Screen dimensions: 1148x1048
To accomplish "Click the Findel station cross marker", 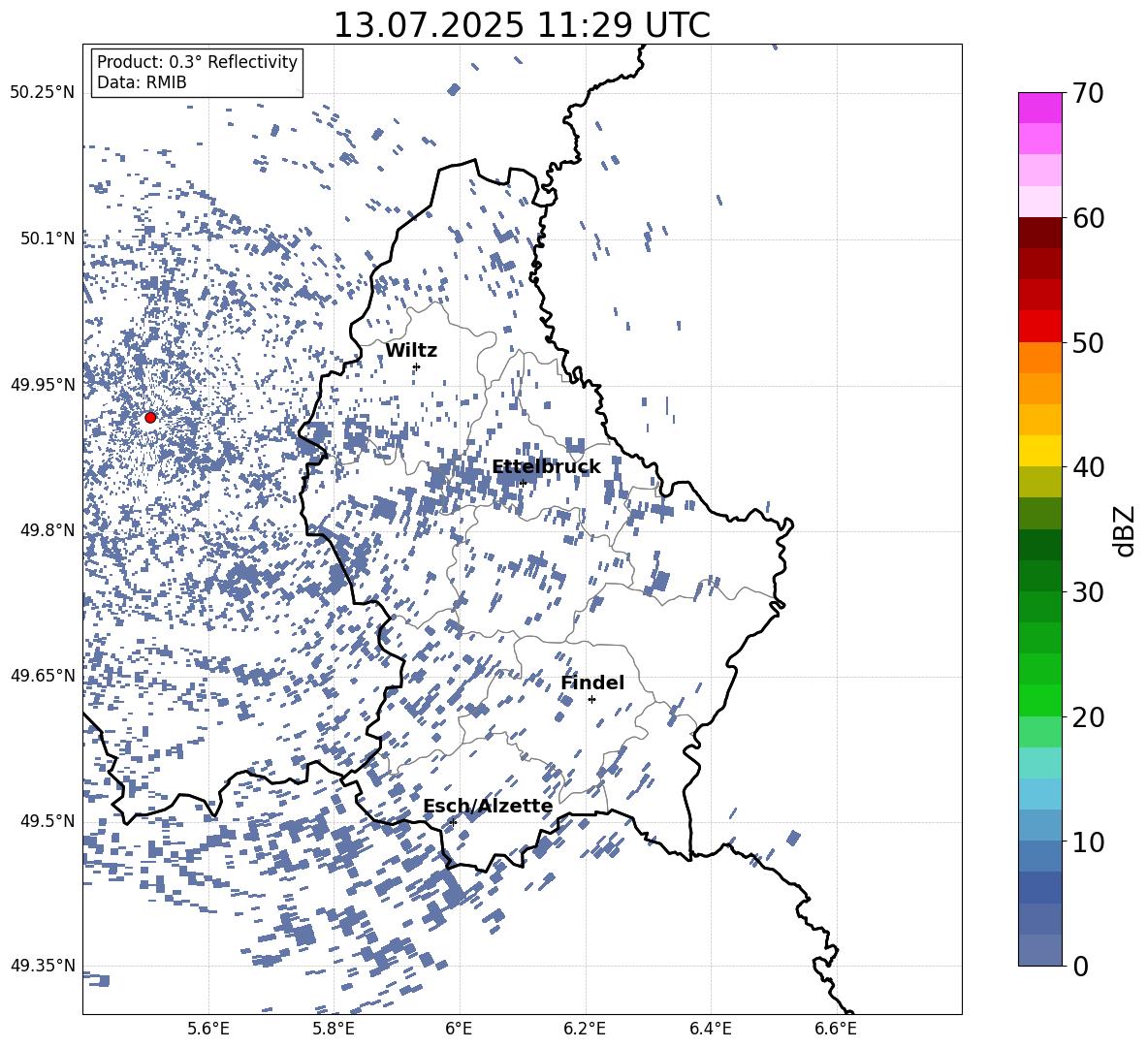I will (591, 699).
